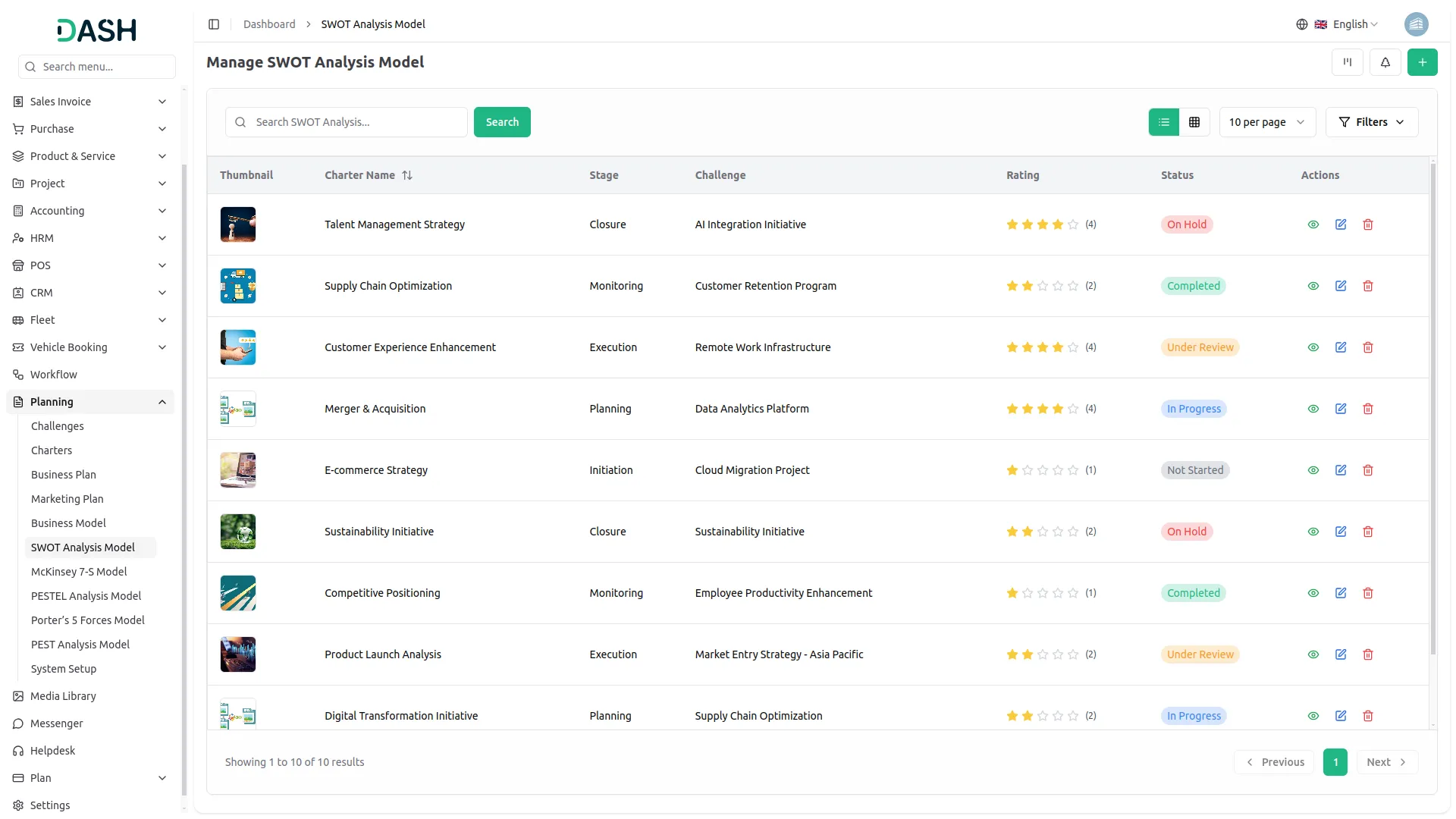This screenshot has width=1456, height=819.
Task: Open the 10 per page dropdown
Action: point(1266,122)
